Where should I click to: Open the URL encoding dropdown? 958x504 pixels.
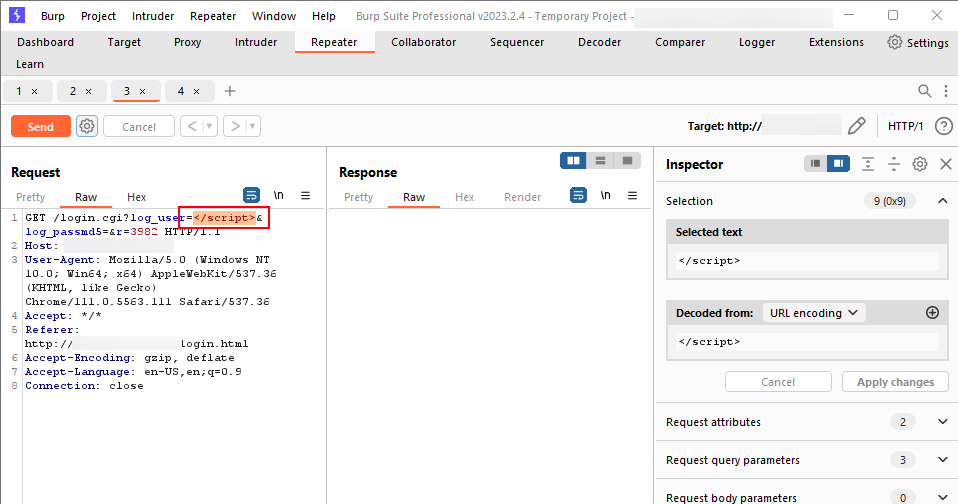[814, 313]
